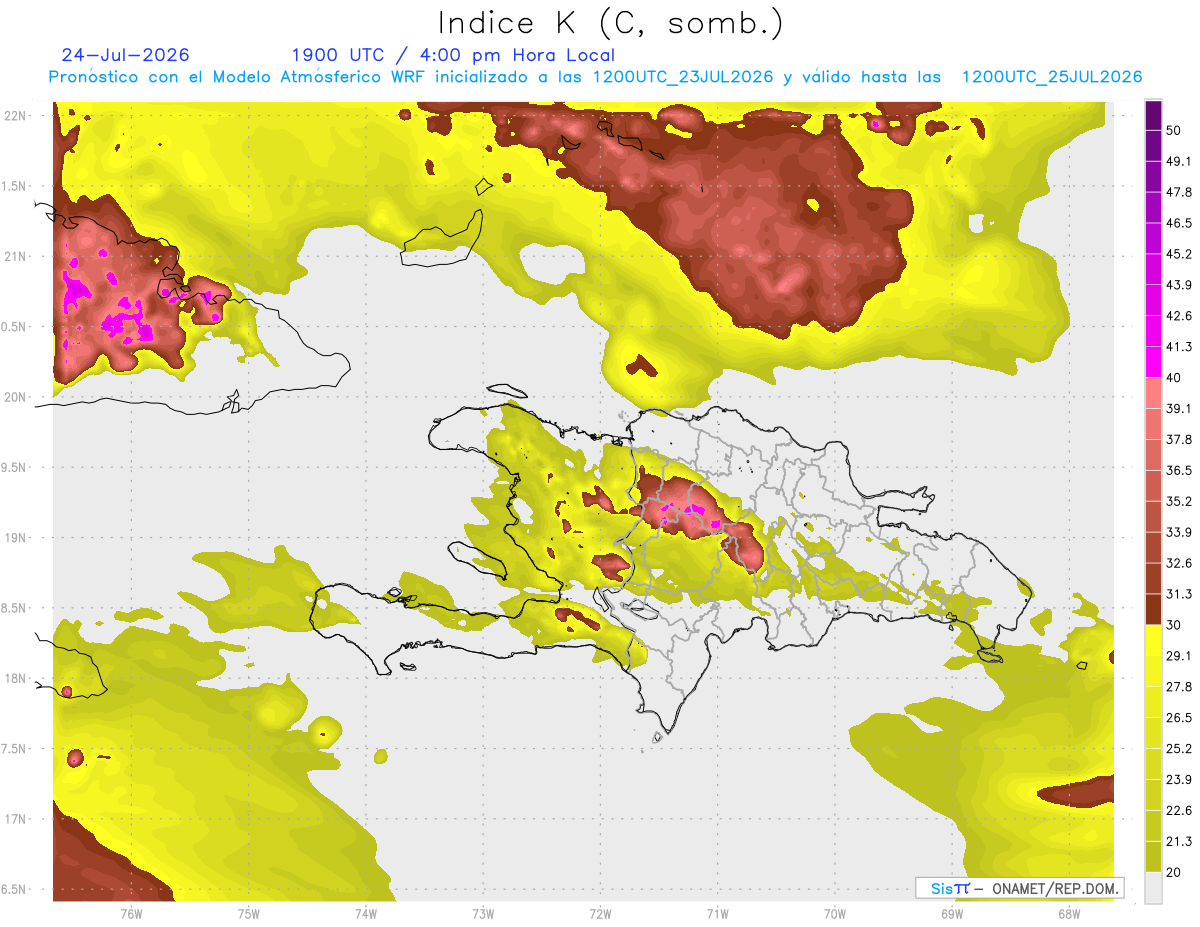The image size is (1200, 927).
Task: Click the dark purple legend segment above 50
Action: [1154, 116]
